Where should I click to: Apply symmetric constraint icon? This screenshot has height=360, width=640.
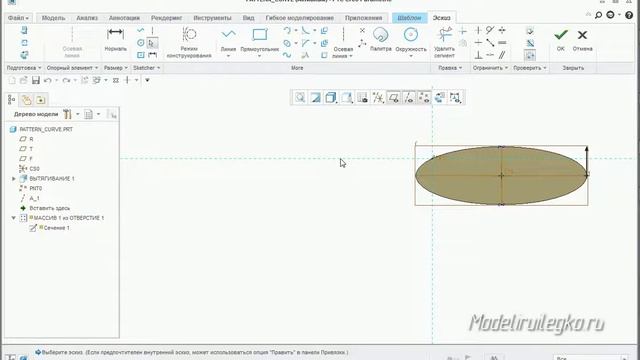(x=502, y=31)
